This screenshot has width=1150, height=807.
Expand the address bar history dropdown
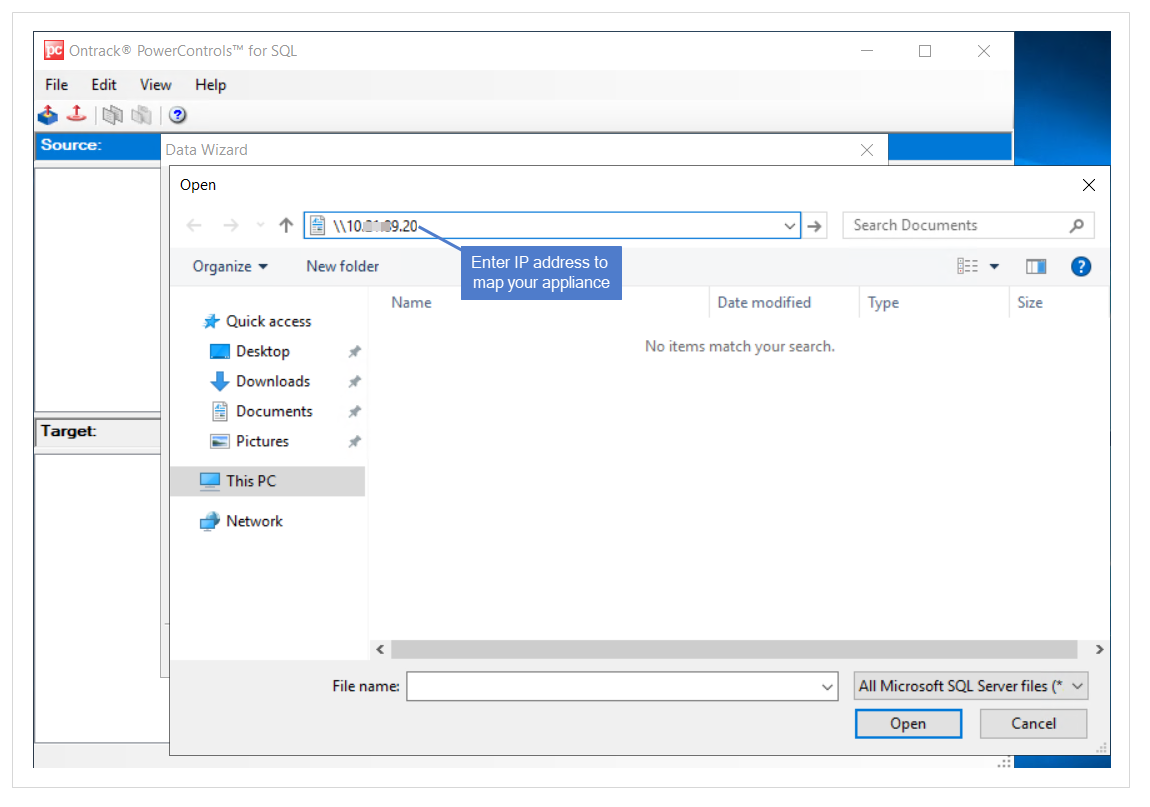pyautogui.click(x=789, y=226)
